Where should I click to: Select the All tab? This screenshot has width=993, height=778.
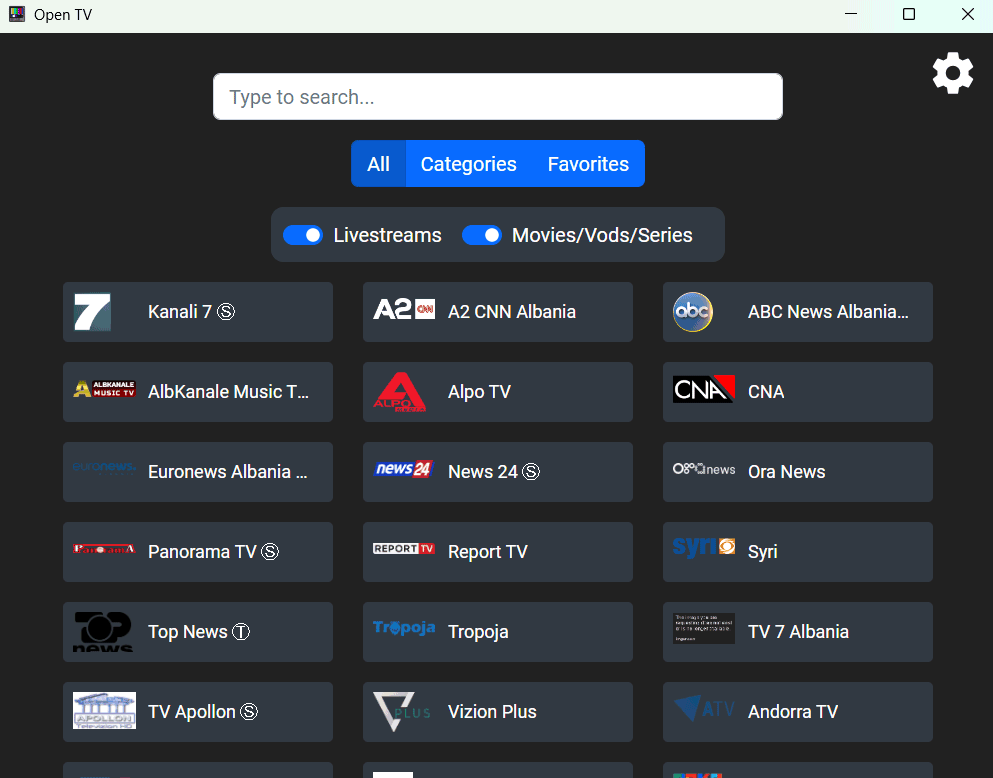point(378,164)
